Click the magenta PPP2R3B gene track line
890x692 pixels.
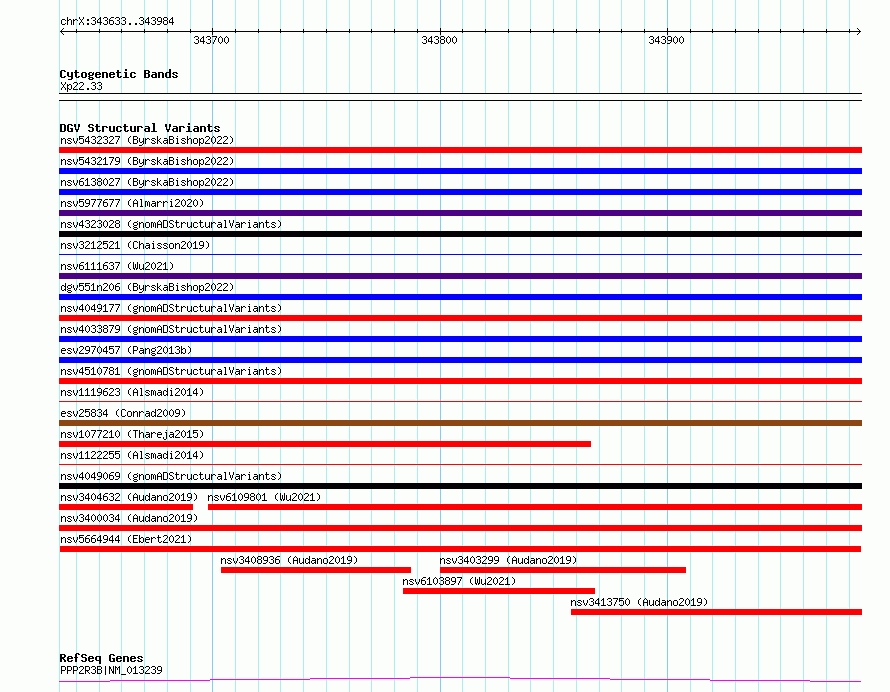[460, 680]
